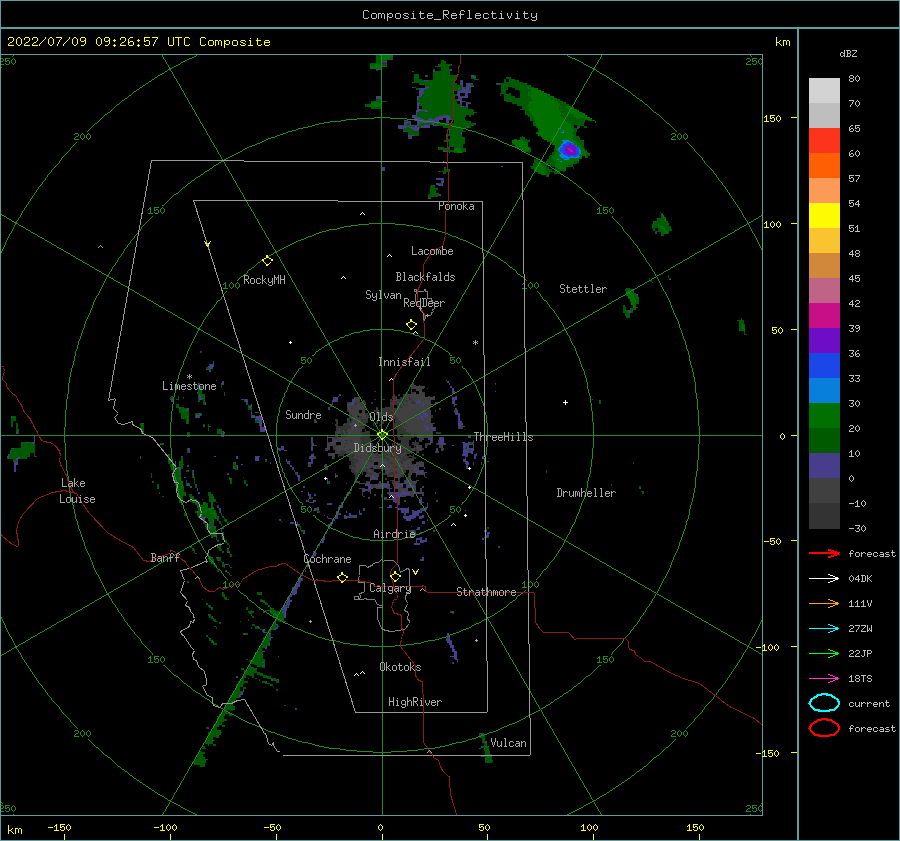Click the Okotoks label

(x=400, y=667)
